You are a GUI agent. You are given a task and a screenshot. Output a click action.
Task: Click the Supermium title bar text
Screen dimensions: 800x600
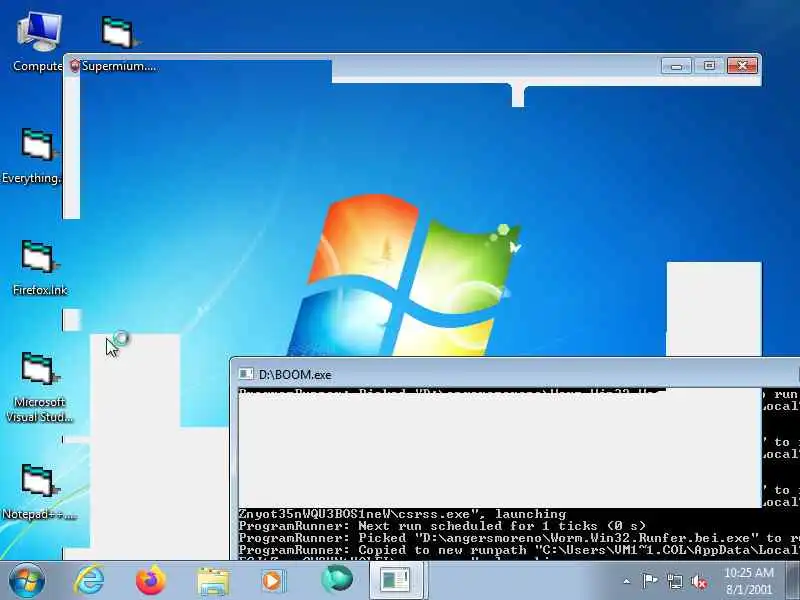point(119,66)
